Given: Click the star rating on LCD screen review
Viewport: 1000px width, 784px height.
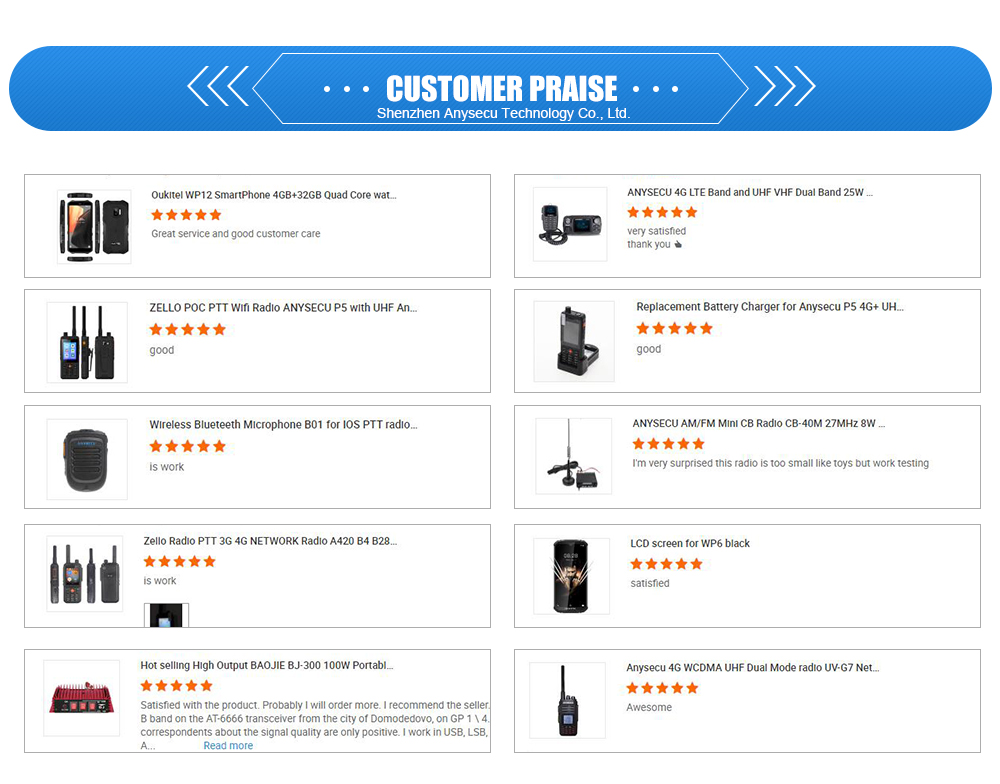Looking at the screenshot, I should pos(665,564).
